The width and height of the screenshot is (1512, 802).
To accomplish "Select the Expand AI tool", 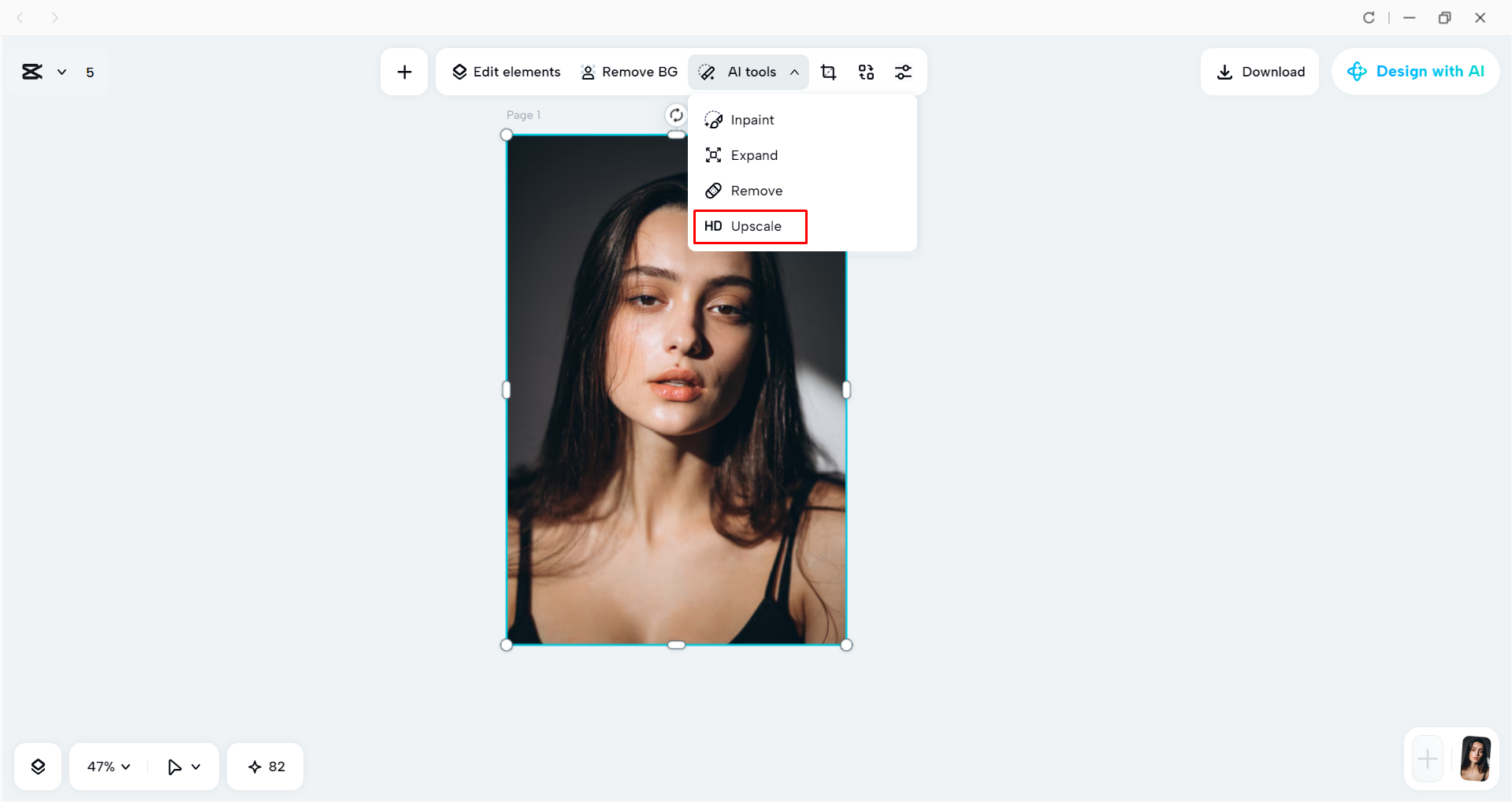I will pyautogui.click(x=753, y=154).
